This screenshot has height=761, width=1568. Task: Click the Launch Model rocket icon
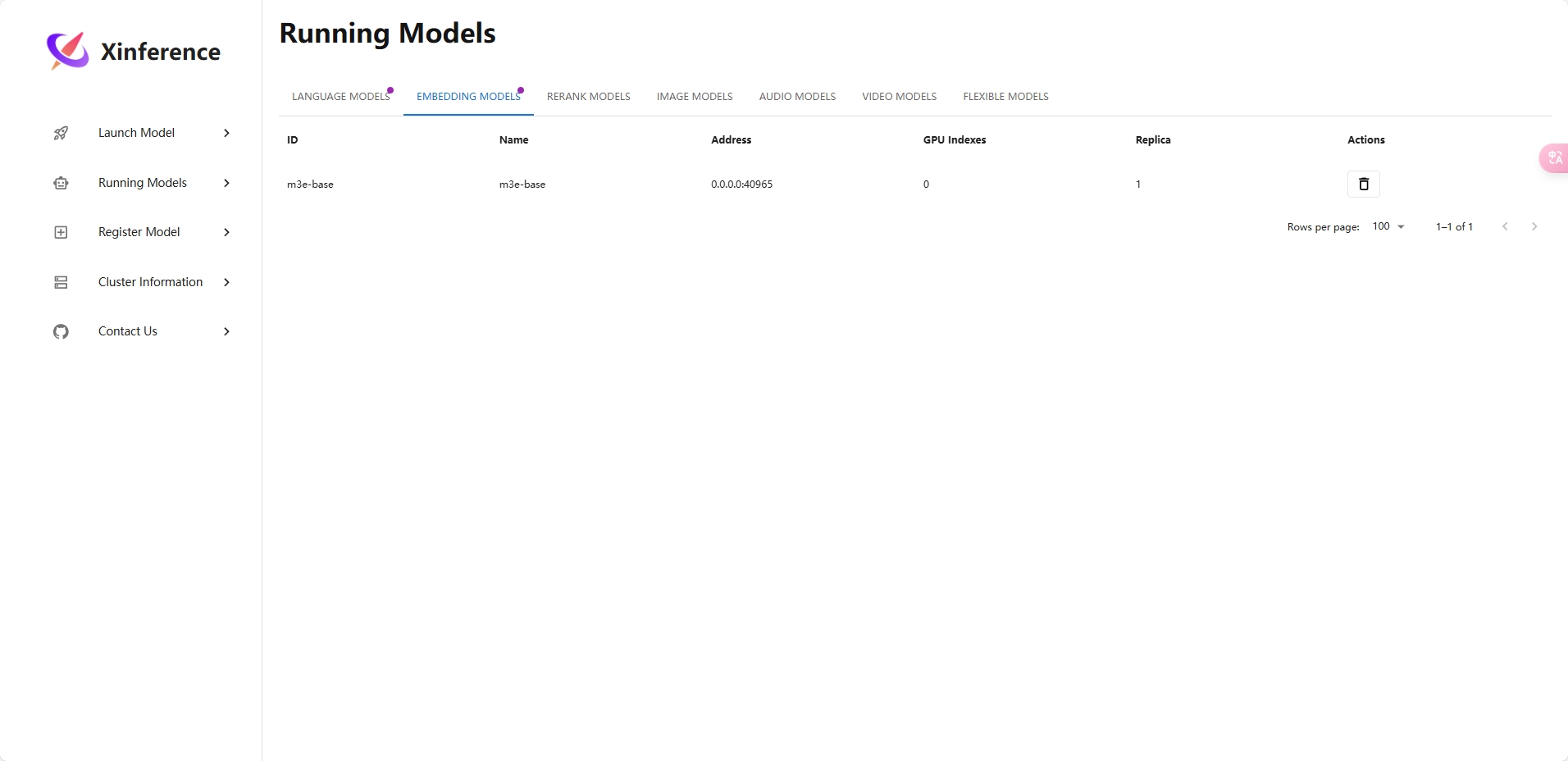(x=61, y=133)
